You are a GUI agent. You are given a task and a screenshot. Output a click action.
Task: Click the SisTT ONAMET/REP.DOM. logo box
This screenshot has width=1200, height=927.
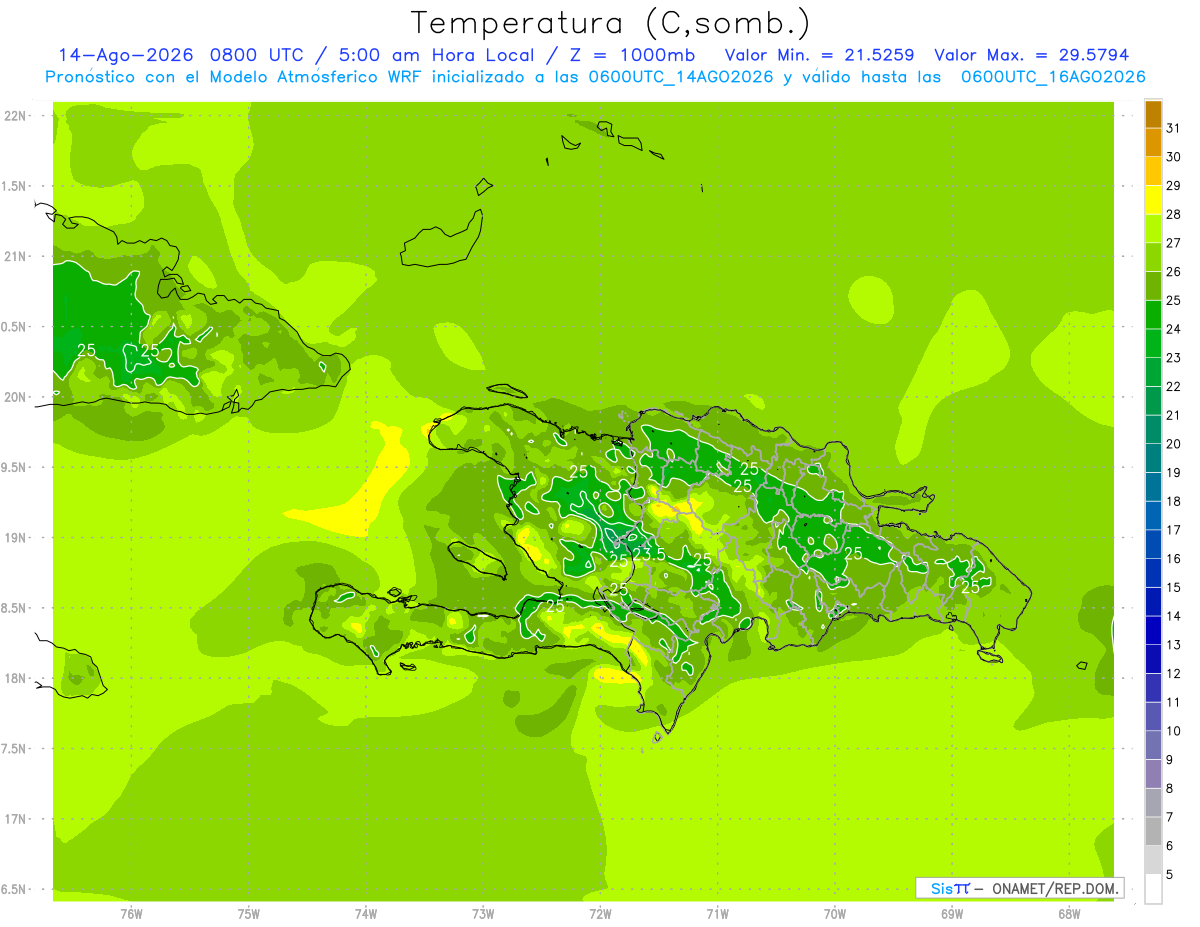pos(1019,888)
